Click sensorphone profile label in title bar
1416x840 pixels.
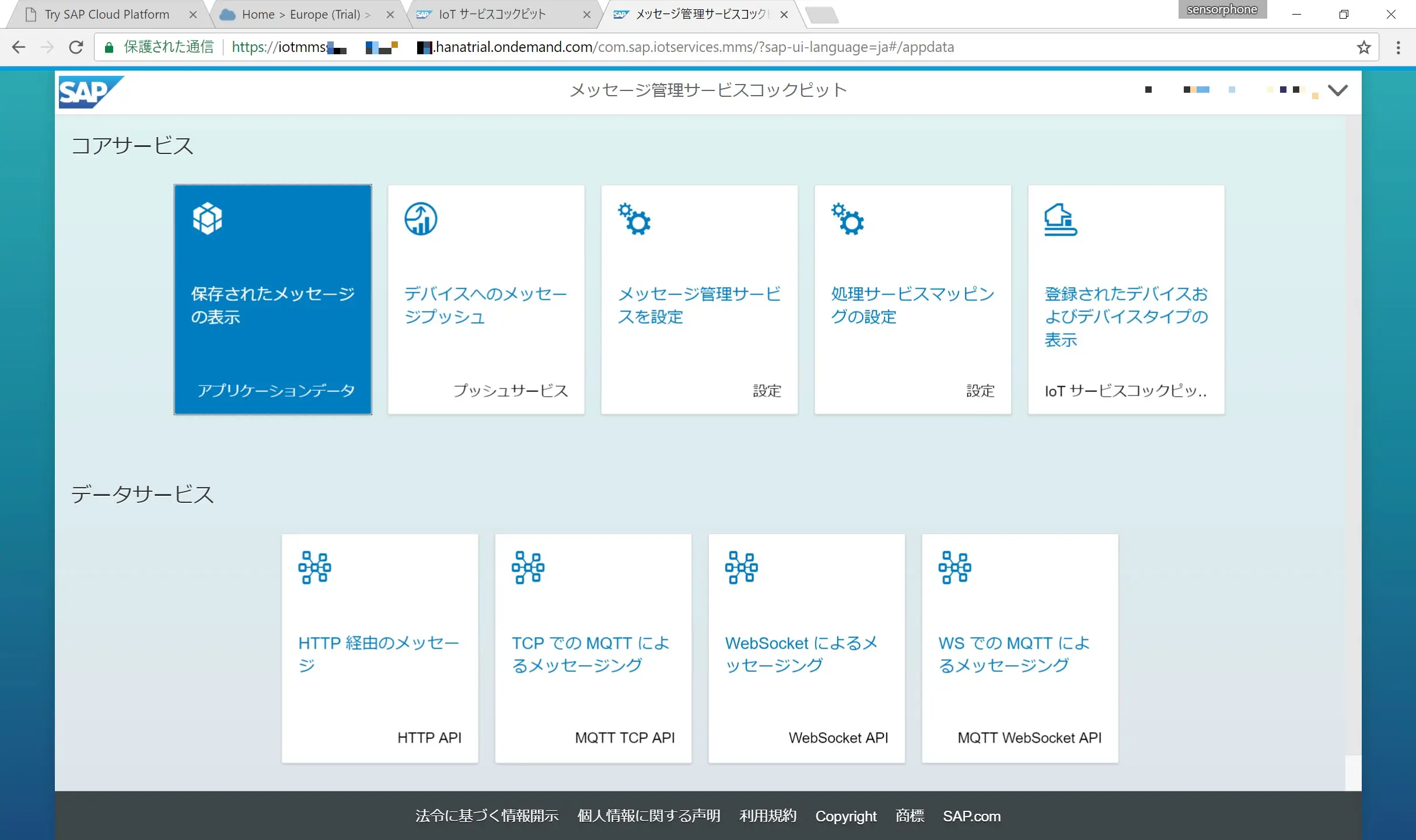click(1222, 9)
